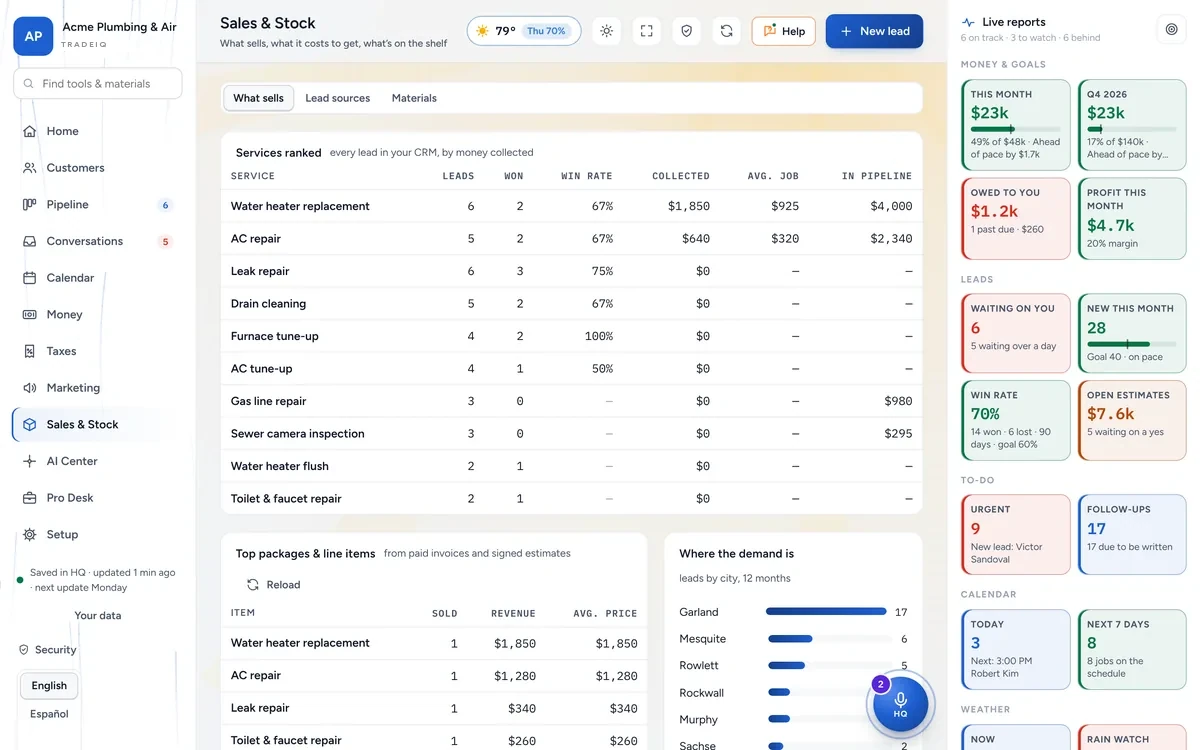Open the Urgent to-do card
Image resolution: width=1200 pixels, height=750 pixels.
point(1016,535)
